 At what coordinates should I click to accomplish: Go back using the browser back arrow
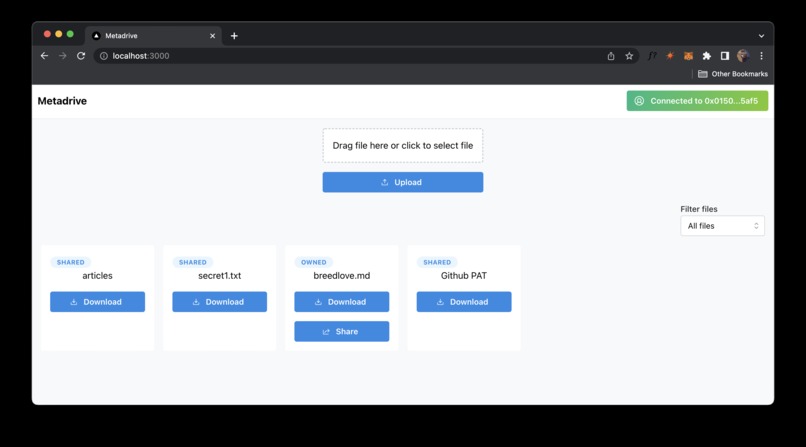click(44, 56)
